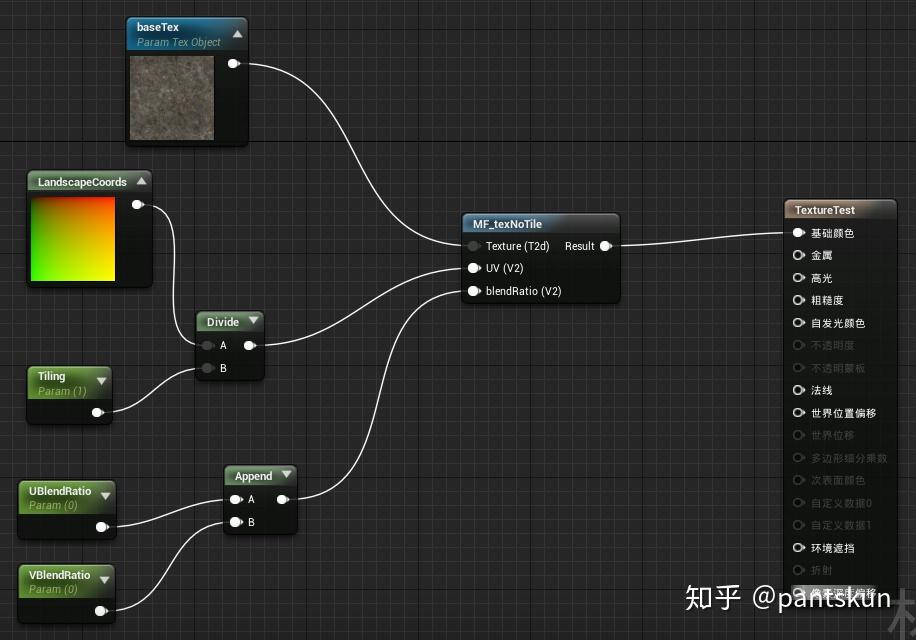This screenshot has height=640, width=916.
Task: Click the 高光 input pin
Action: click(x=799, y=278)
